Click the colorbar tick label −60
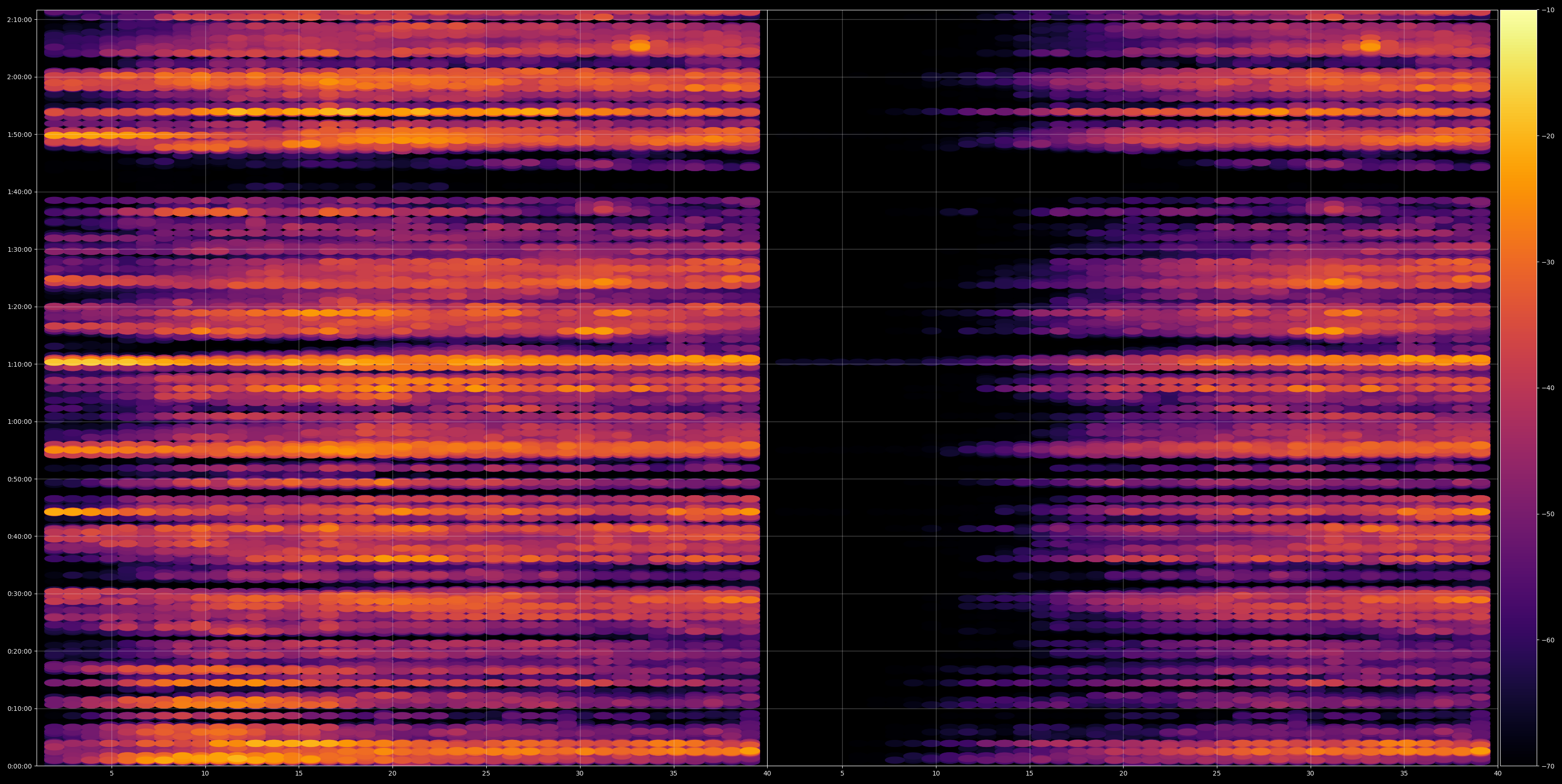Image resolution: width=1562 pixels, height=784 pixels. 1547,640
